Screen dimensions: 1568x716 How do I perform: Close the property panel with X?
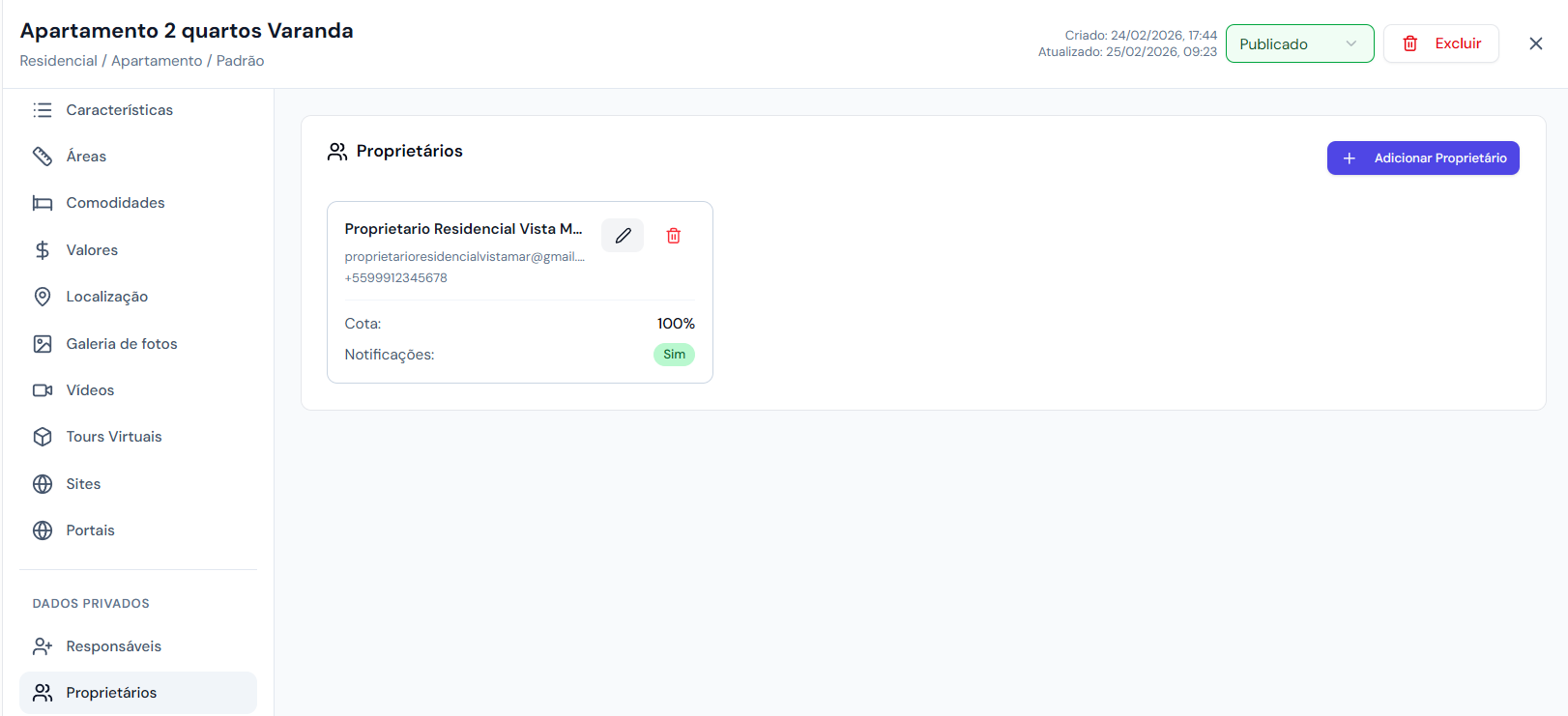pos(1535,43)
